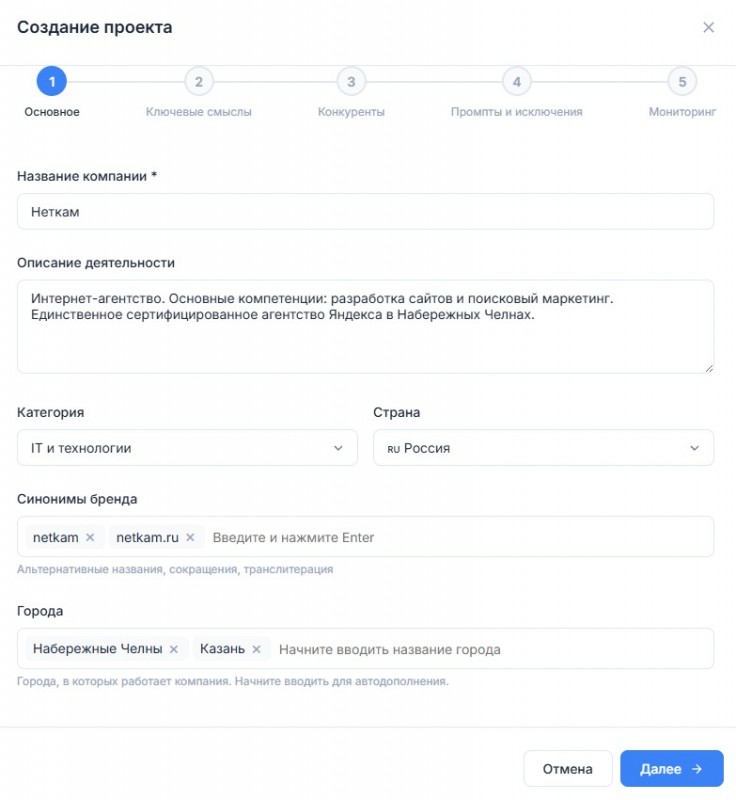736x800 pixels.
Task: Switch to Ключевые смыслы step label
Action: pos(199,112)
